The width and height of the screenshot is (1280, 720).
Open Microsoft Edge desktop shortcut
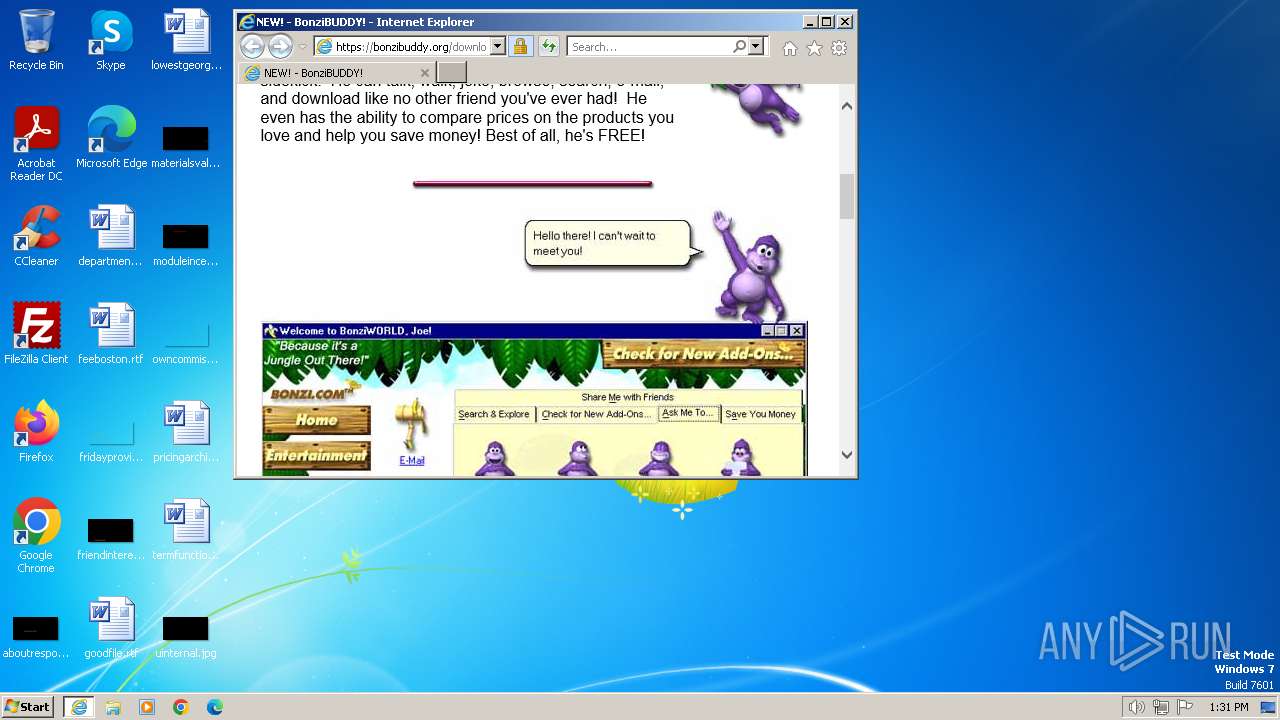click(111, 138)
